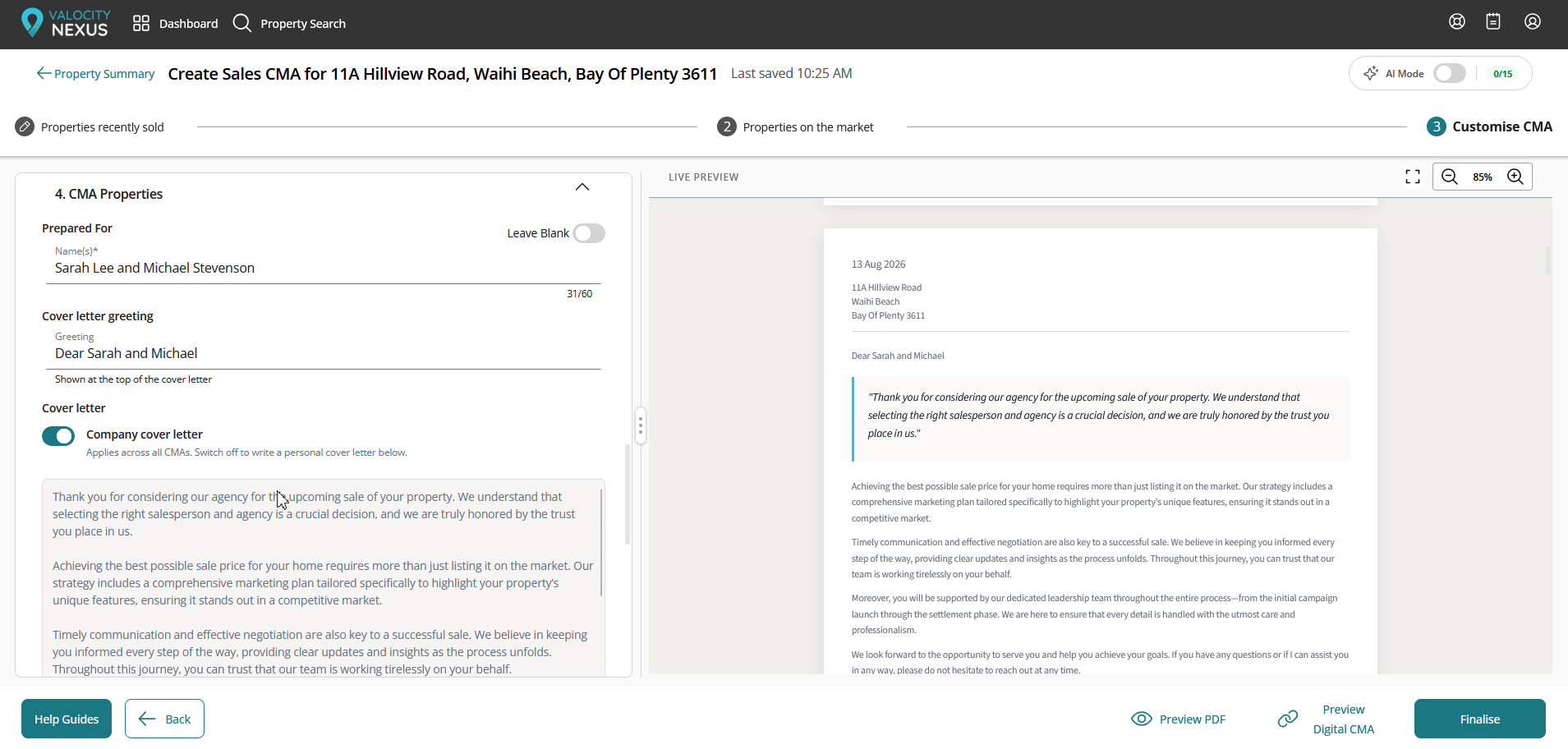The width and height of the screenshot is (1568, 749).
Task: Toggle AI Mode switch
Action: 1450,73
